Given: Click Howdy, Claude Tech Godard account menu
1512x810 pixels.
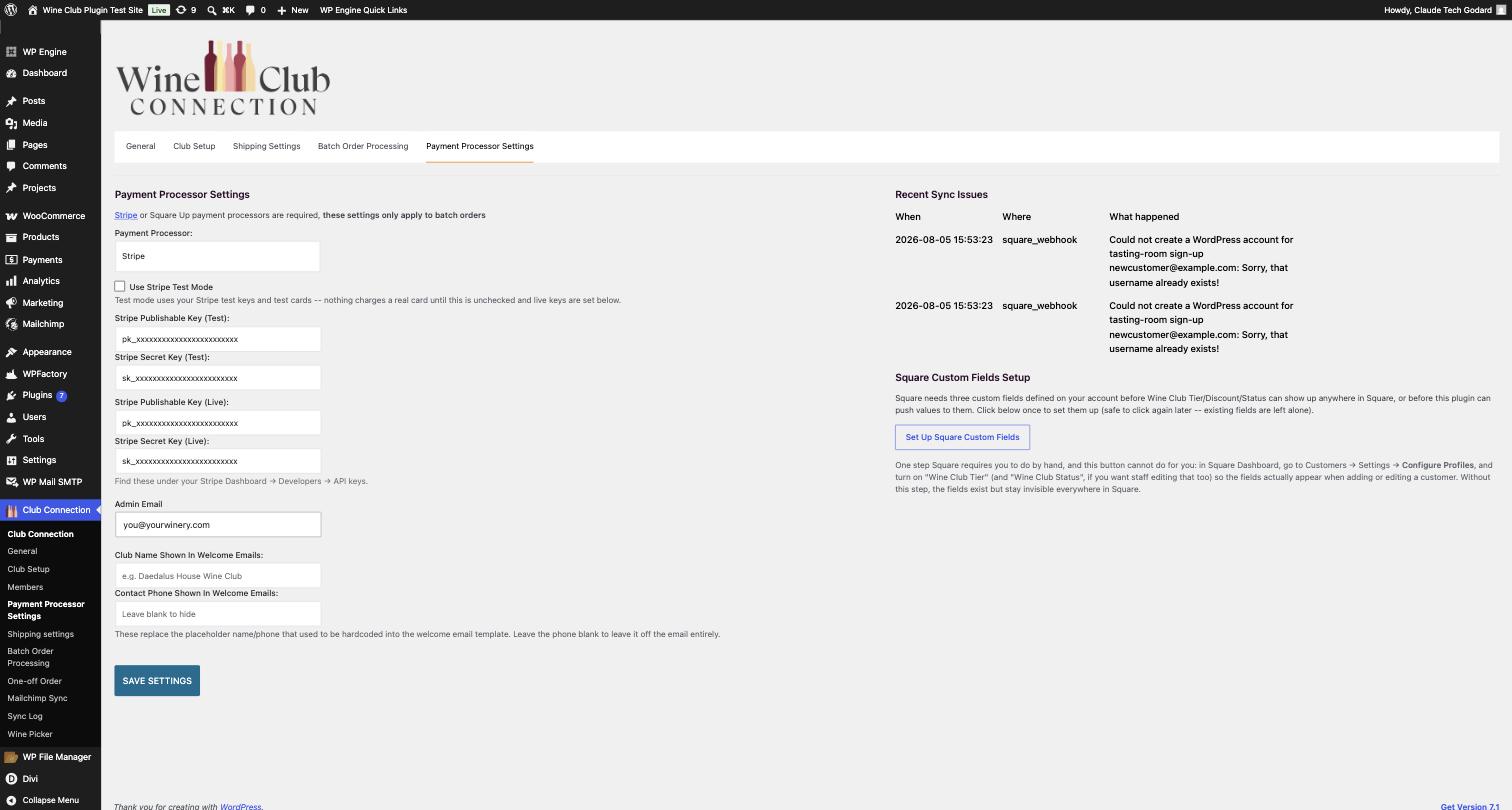Looking at the screenshot, I should pos(1445,10).
